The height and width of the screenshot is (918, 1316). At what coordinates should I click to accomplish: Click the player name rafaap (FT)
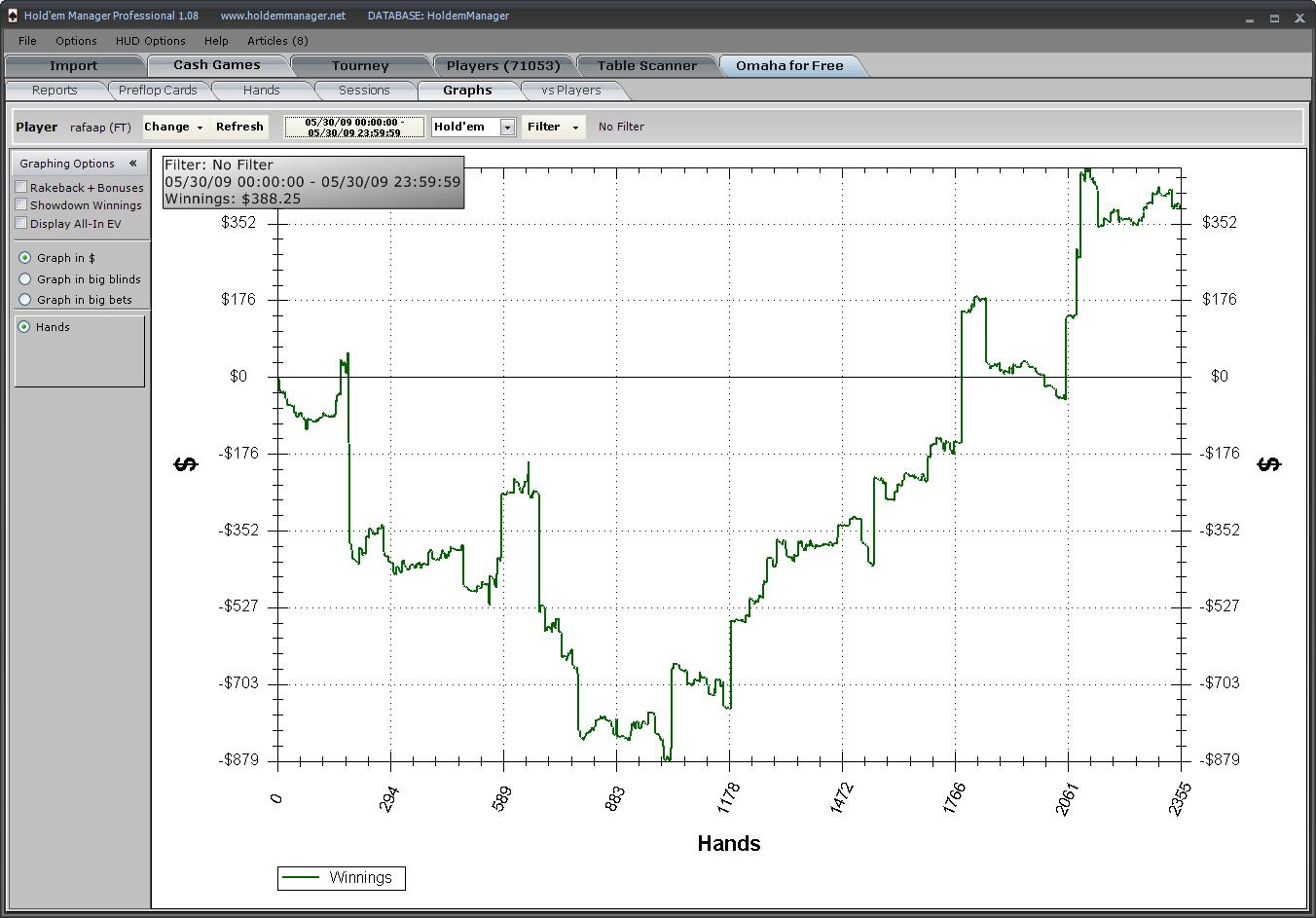coord(100,128)
